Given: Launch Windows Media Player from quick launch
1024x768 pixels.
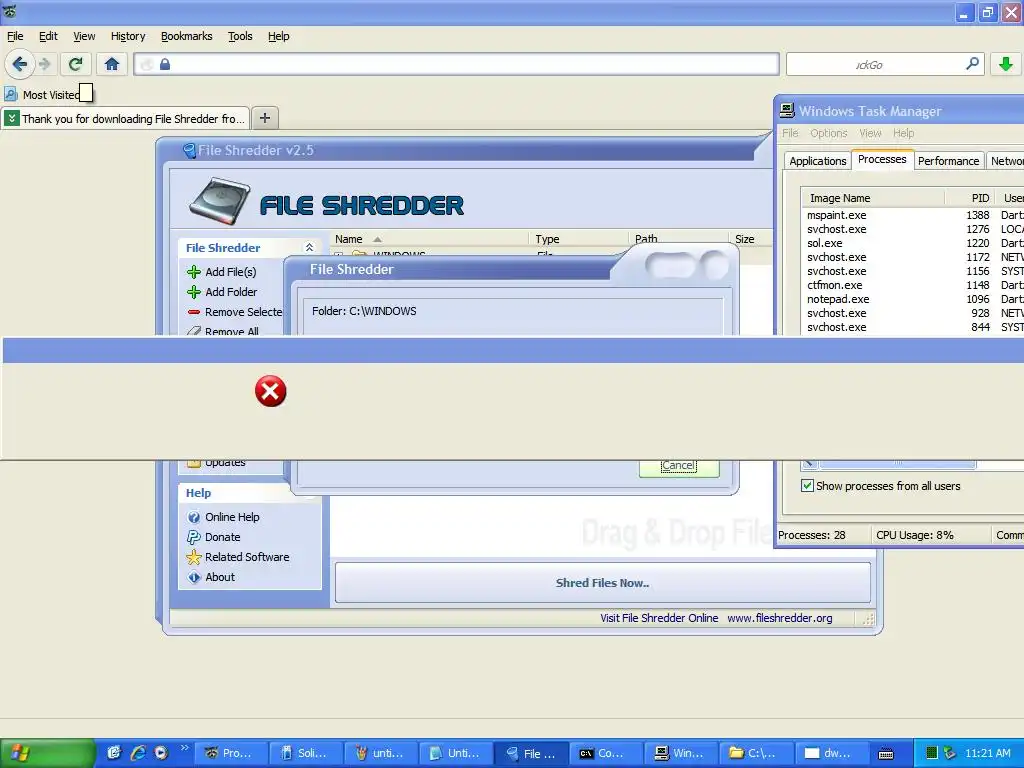Looking at the screenshot, I should 161,753.
